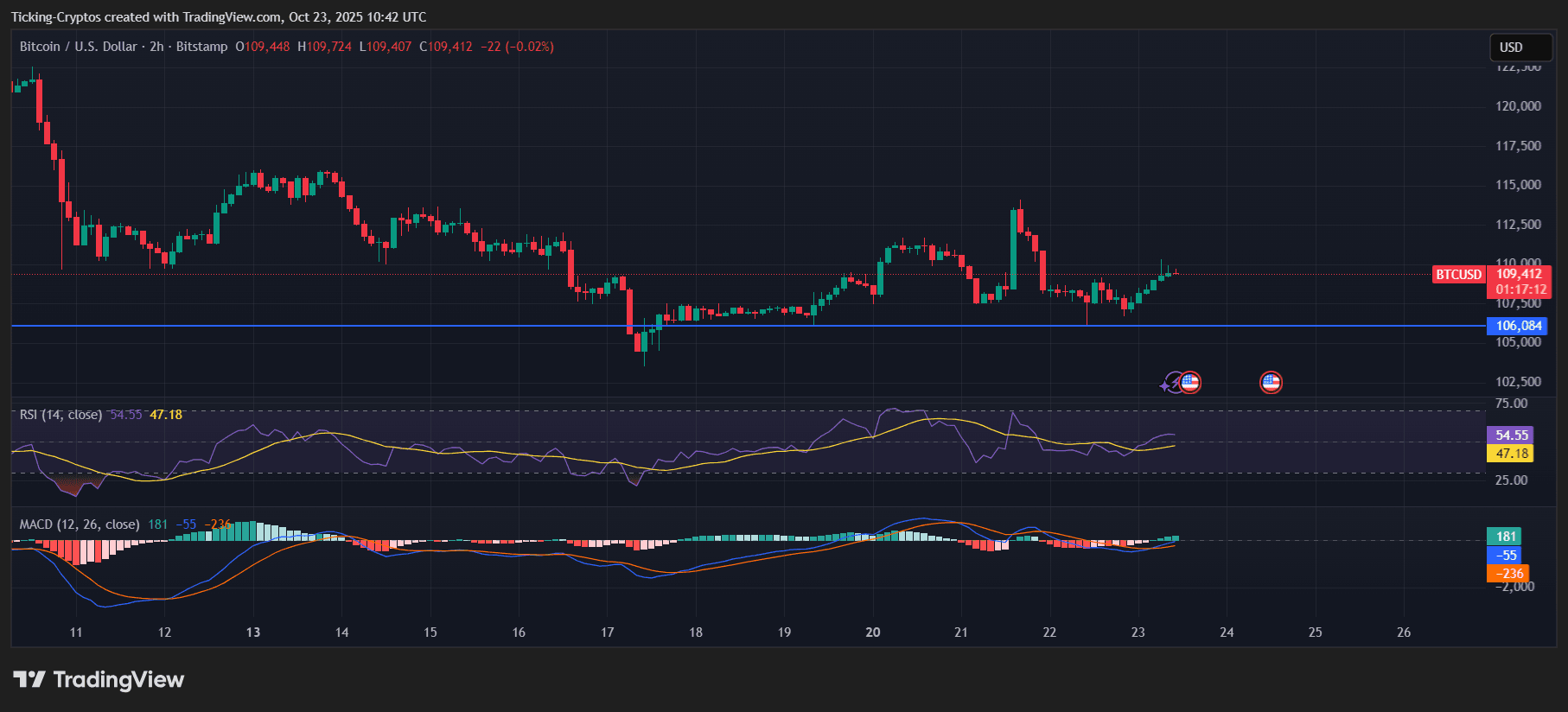Click the red 109,412 current price label
The height and width of the screenshot is (712, 1568).
[x=1519, y=275]
